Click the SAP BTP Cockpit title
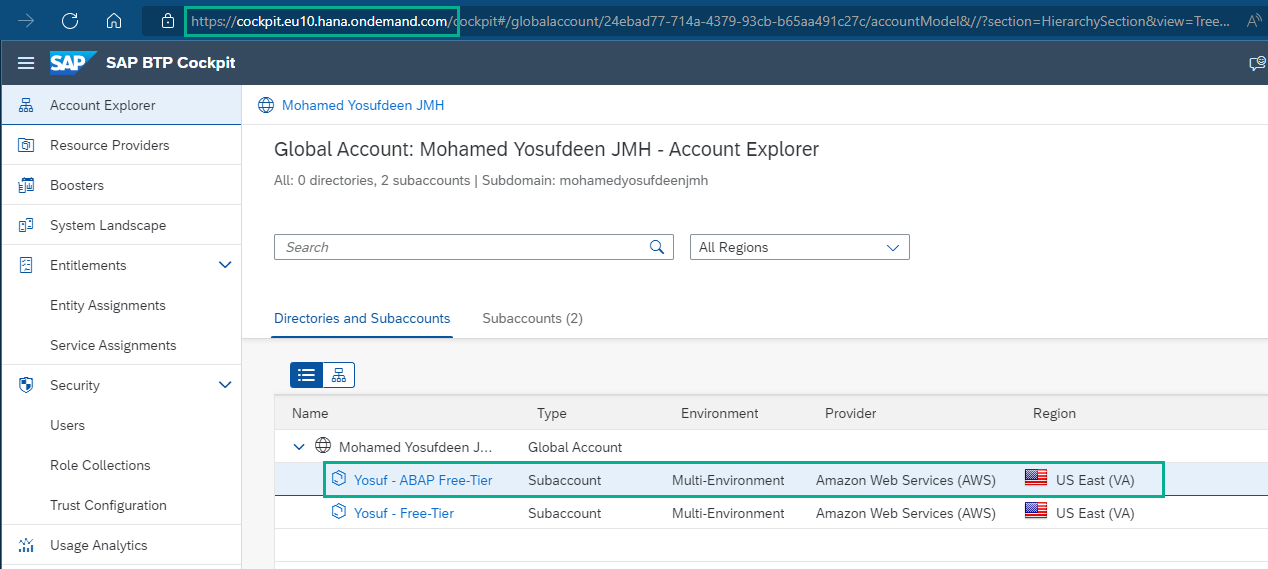Viewport: 1268px width, 569px height. tap(171, 63)
